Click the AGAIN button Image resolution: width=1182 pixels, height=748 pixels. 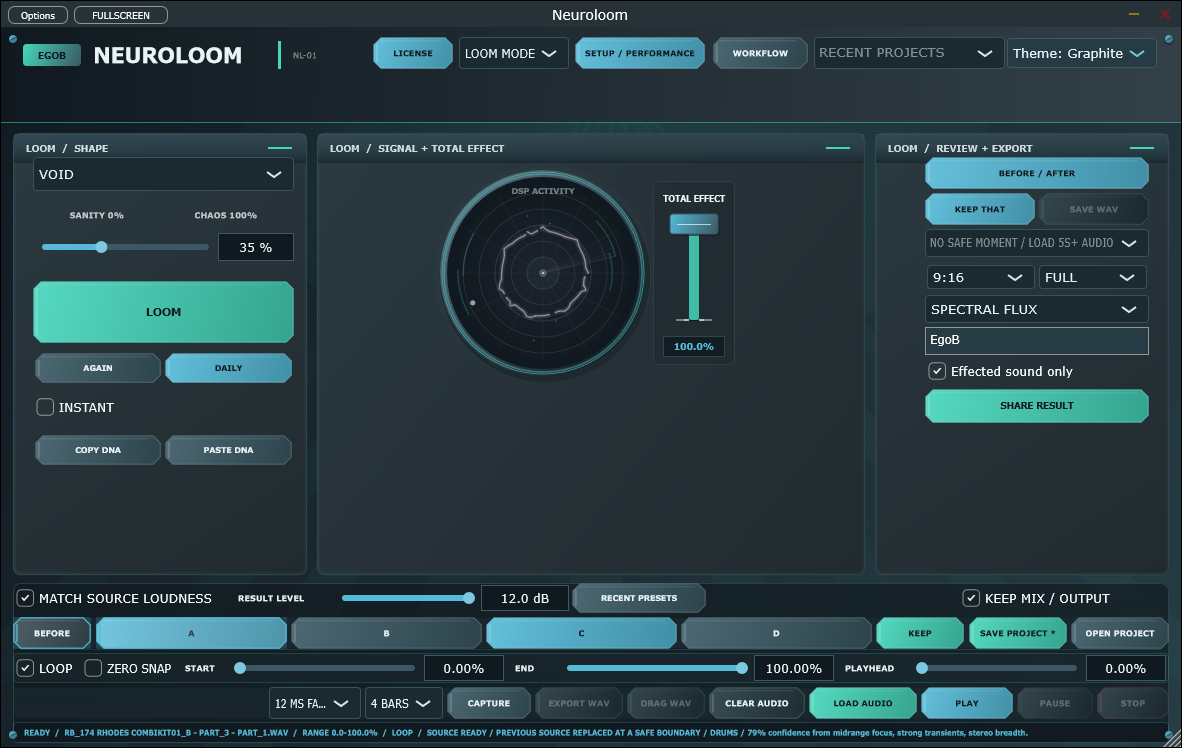point(98,368)
